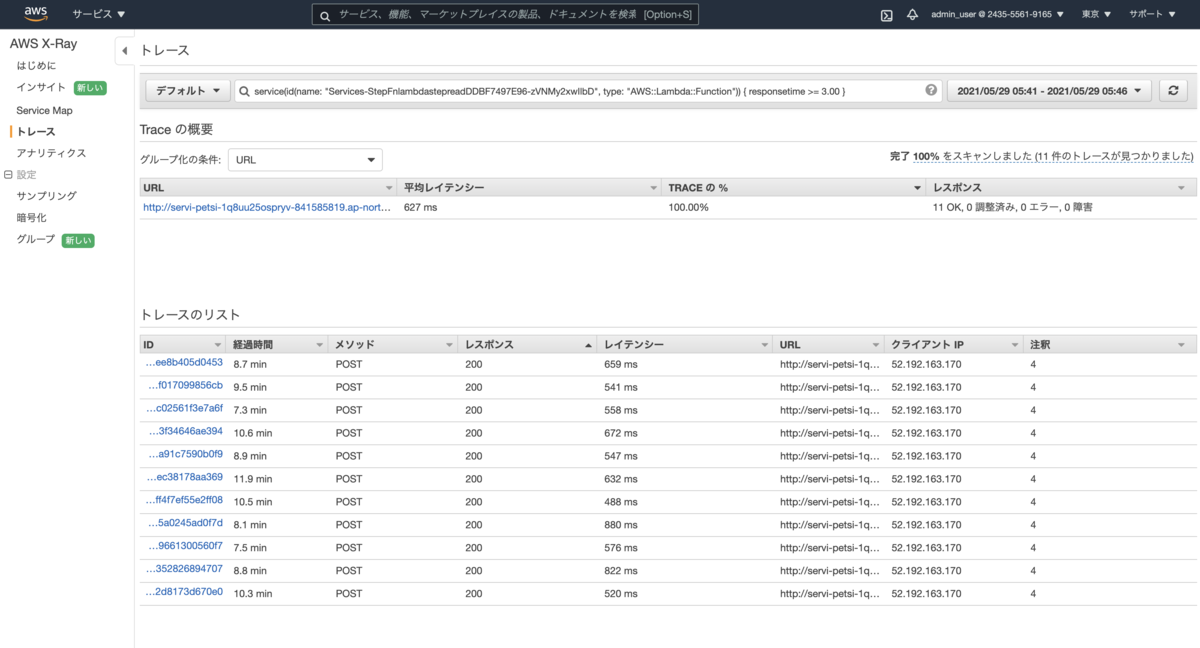Image resolution: width=1200 pixels, height=648 pixels.
Task: Click the filter help question mark
Action: pos(931,90)
